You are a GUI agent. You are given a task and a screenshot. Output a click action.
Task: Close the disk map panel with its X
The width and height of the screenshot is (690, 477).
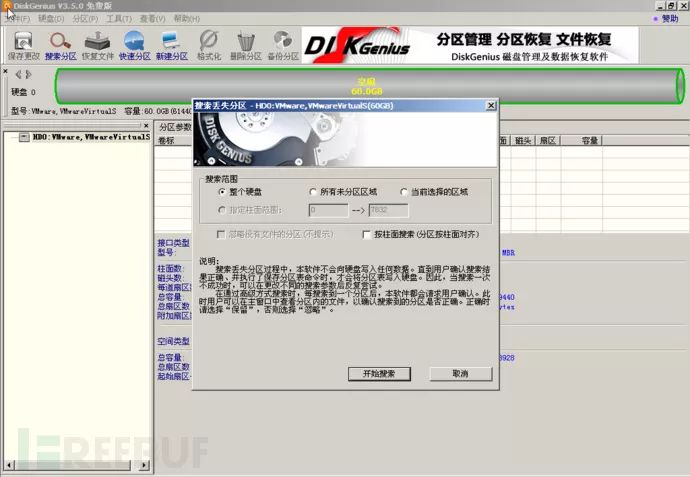[x=5, y=71]
